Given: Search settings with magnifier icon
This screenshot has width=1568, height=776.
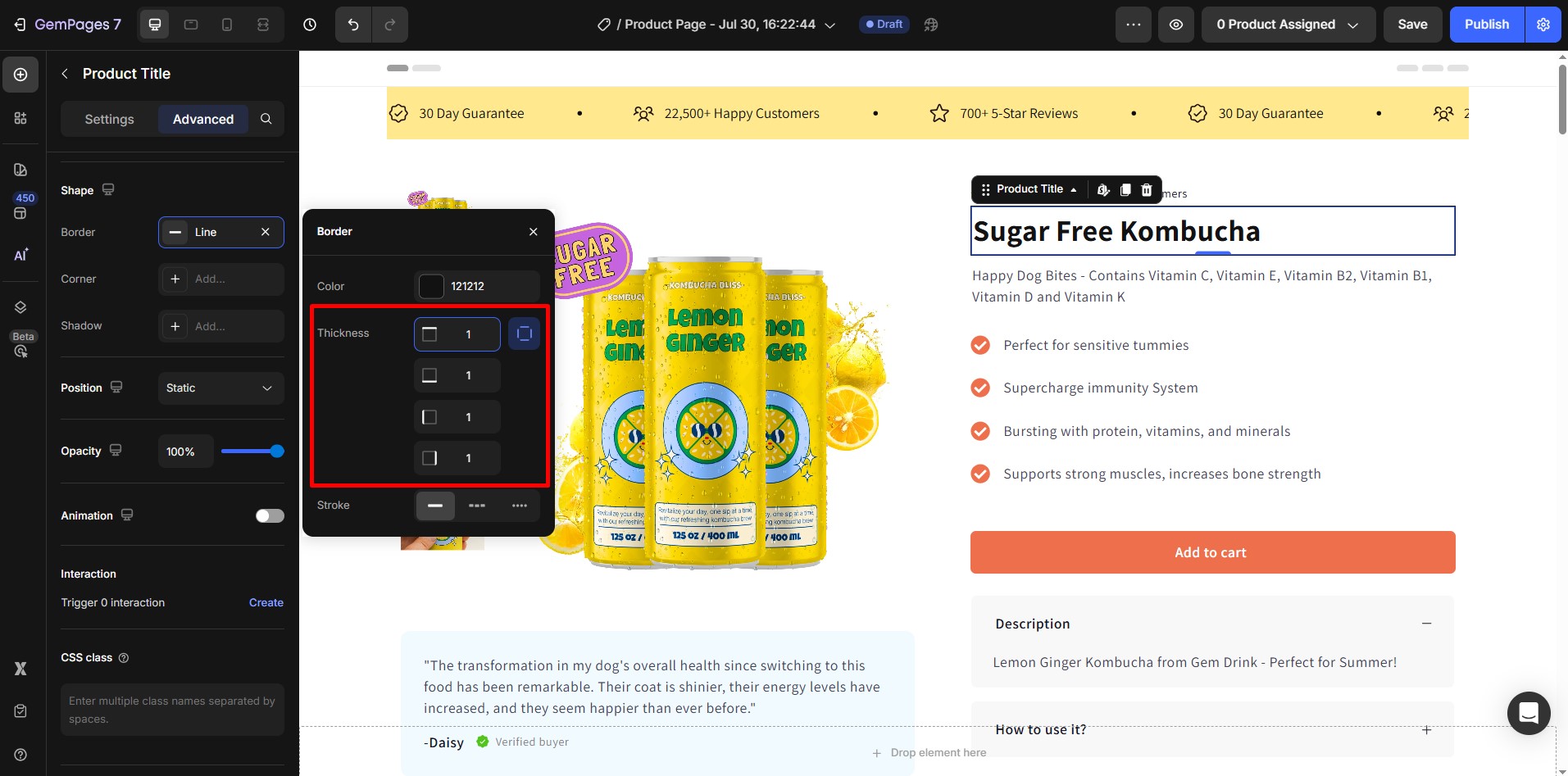Looking at the screenshot, I should click(x=266, y=119).
